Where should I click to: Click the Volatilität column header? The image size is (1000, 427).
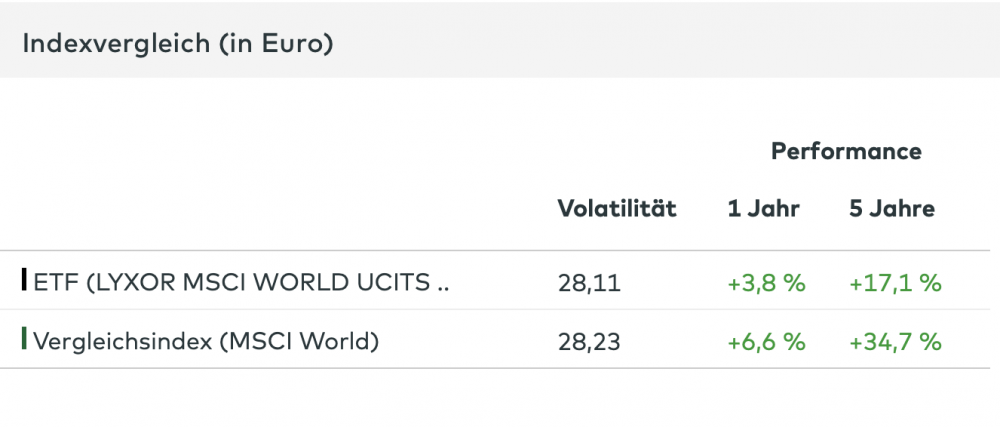coord(617,209)
